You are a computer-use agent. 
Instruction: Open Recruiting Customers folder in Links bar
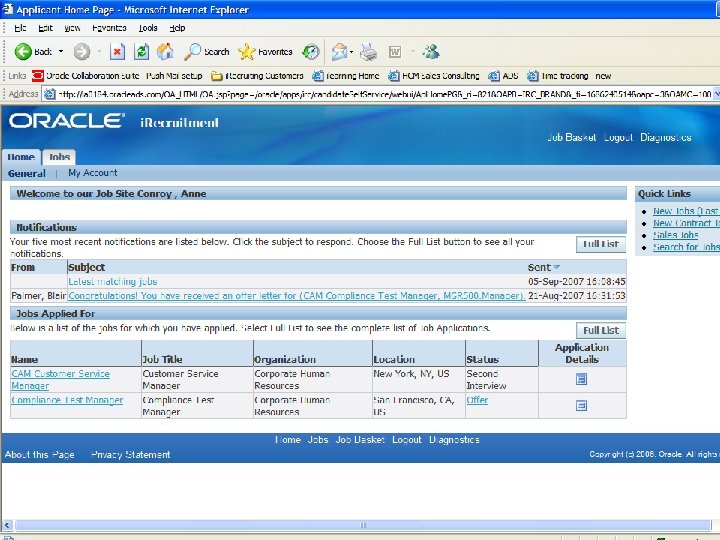pos(257,76)
